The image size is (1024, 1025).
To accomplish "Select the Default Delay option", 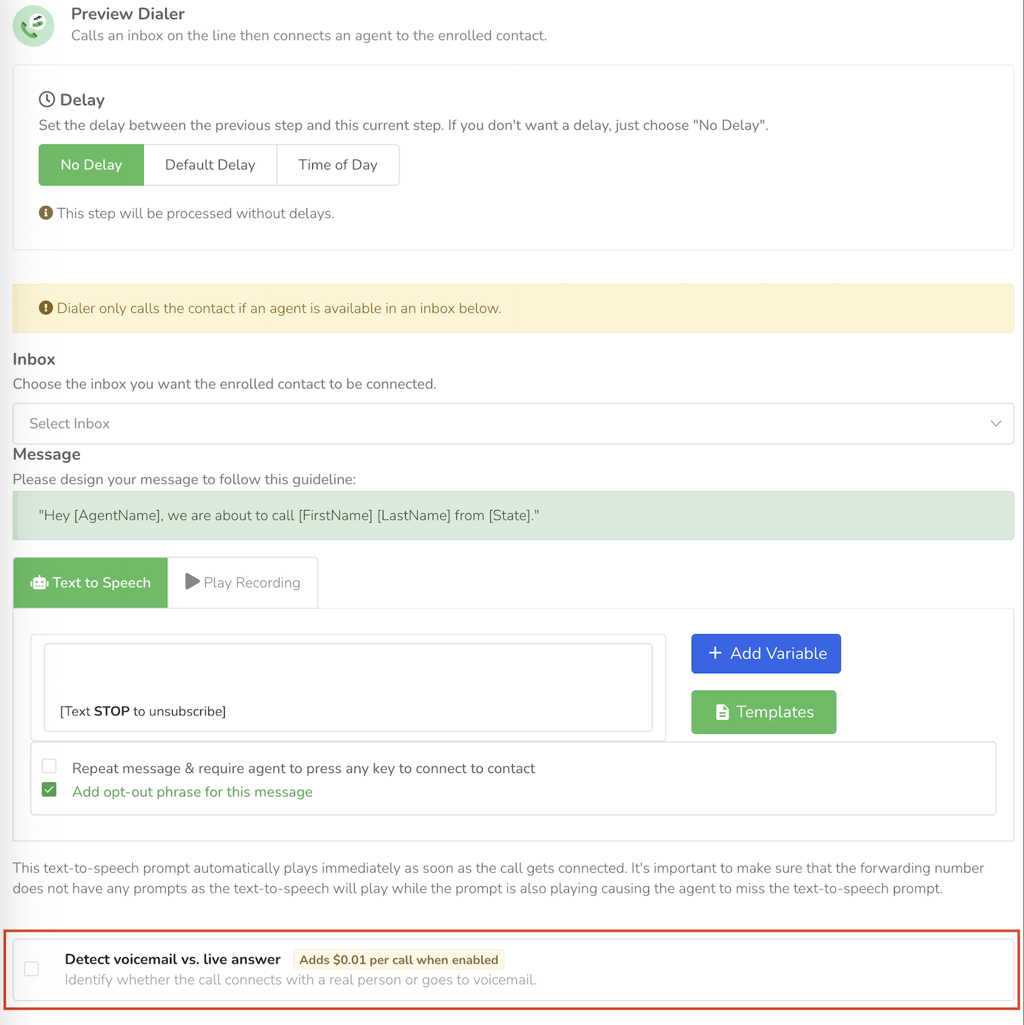I will (210, 165).
